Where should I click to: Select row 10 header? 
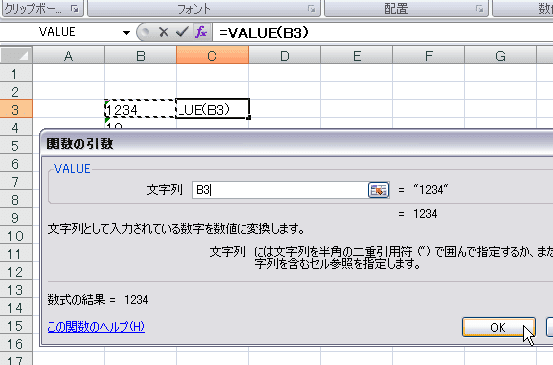pos(16,236)
